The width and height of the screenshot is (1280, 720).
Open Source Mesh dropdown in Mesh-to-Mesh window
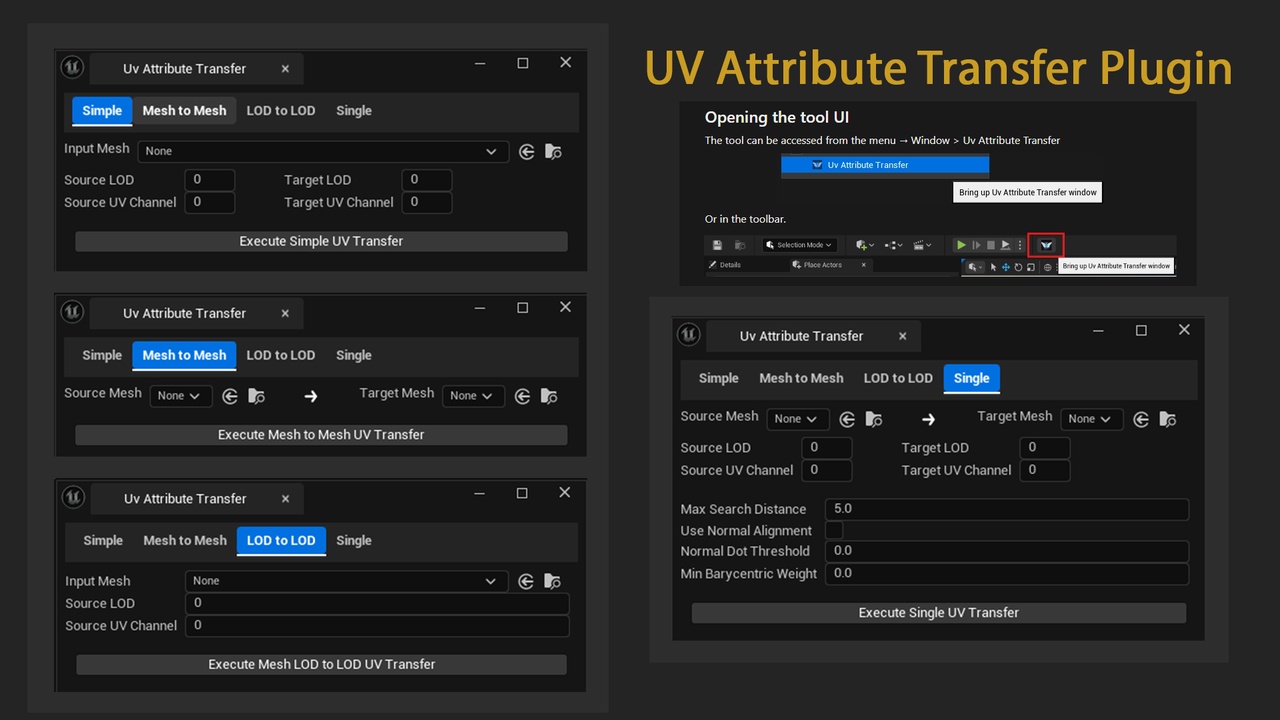181,396
